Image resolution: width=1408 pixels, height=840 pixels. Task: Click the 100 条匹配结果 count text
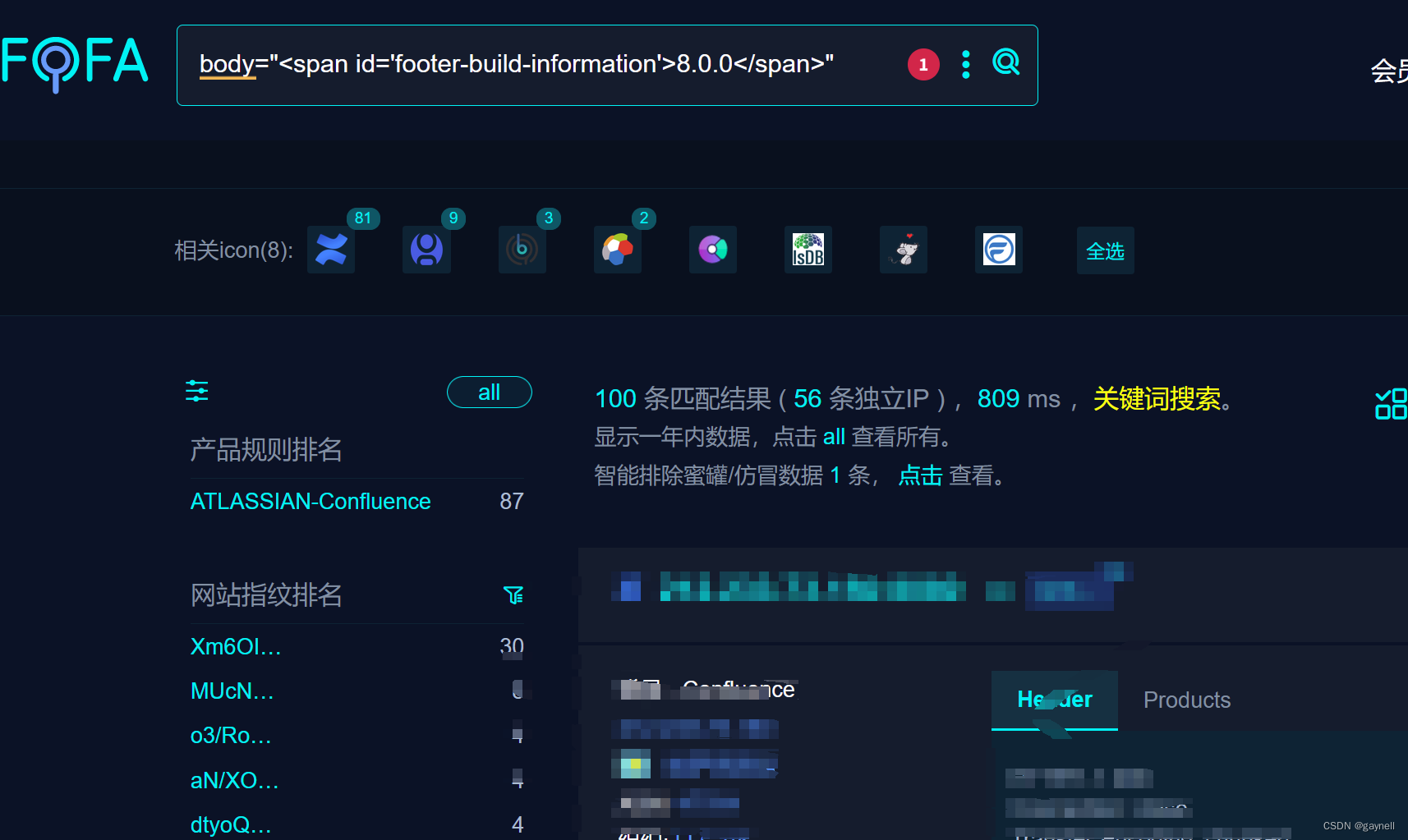point(683,398)
